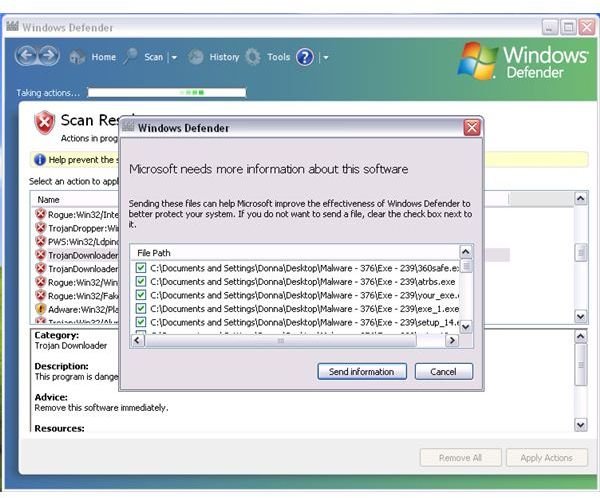The height and width of the screenshot is (498, 600).
Task: Open the Scan menu item
Action: coord(153,57)
